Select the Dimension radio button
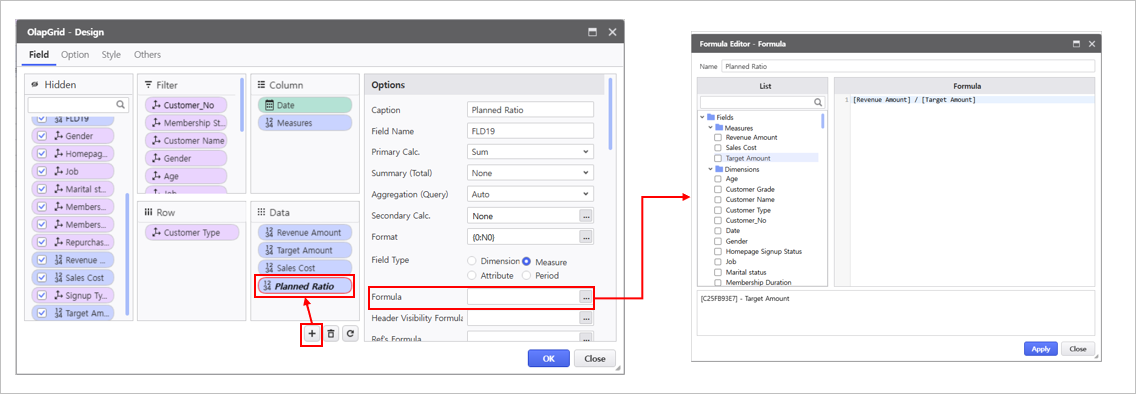Viewport: 1136px width, 394px height. (472, 261)
